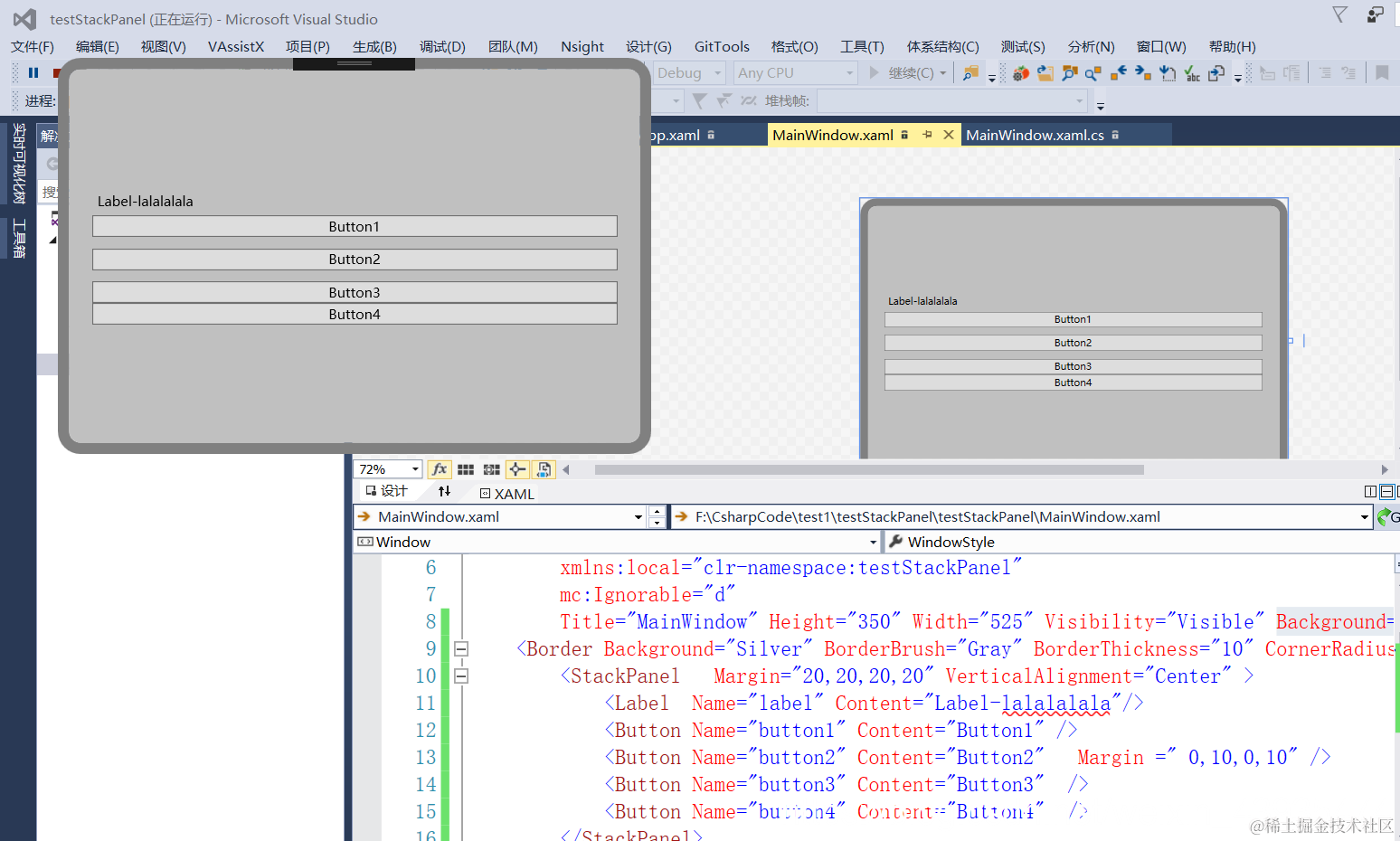Toggle snap to snaplines in the designer

click(x=517, y=469)
